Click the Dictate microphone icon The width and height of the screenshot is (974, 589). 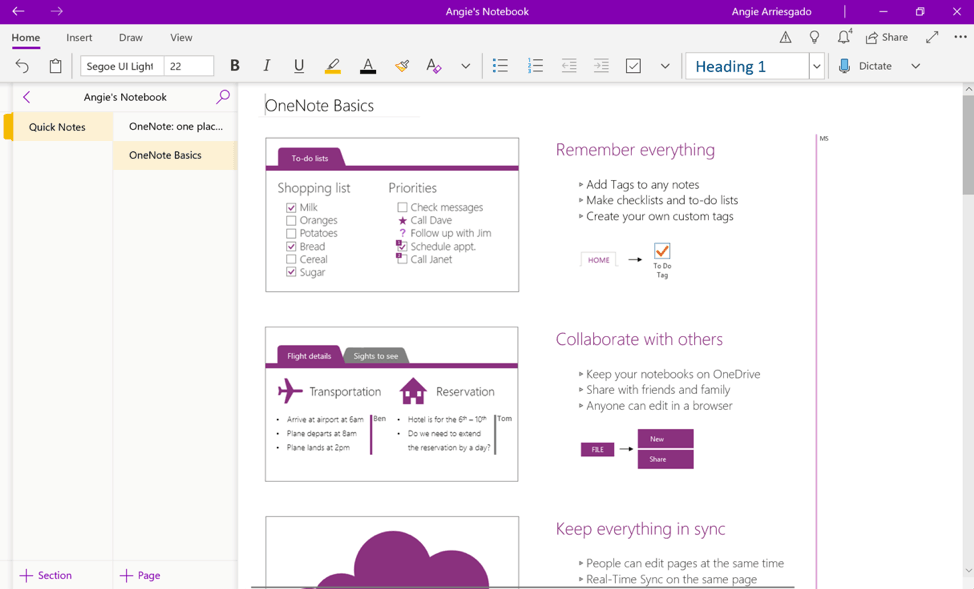pos(844,66)
